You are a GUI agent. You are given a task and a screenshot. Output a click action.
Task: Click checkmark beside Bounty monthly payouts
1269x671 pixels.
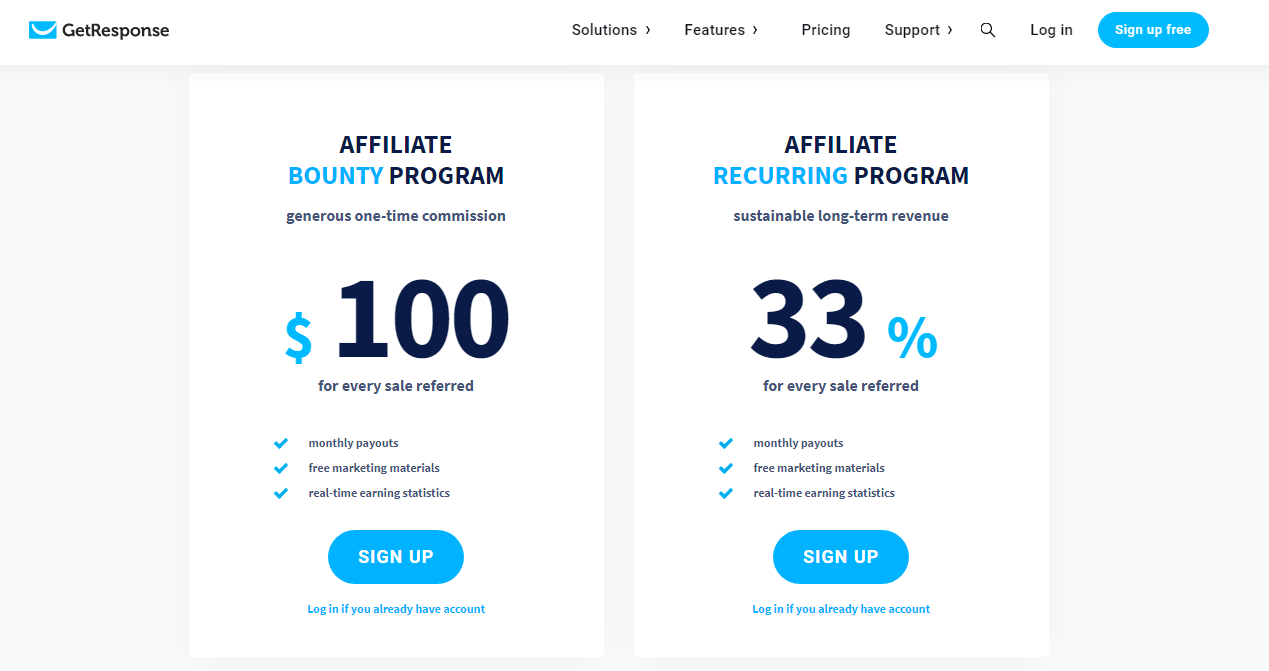click(x=281, y=443)
